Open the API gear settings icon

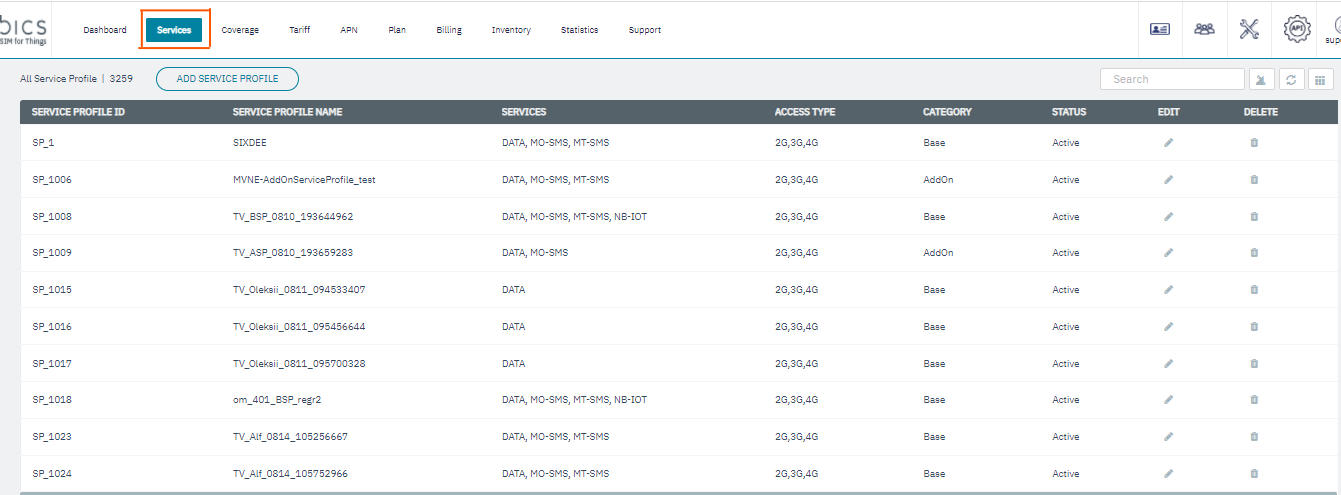1297,29
